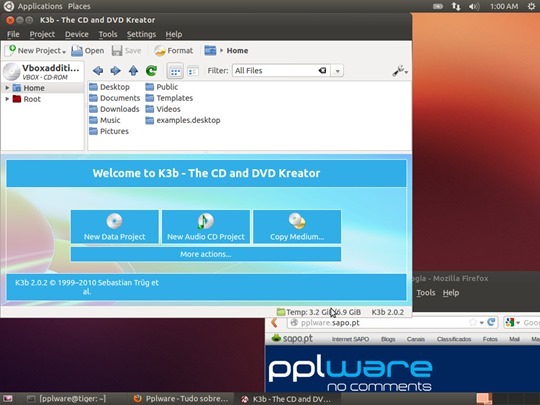
Task: Click the 1:00 AM clock
Action: [504, 6]
